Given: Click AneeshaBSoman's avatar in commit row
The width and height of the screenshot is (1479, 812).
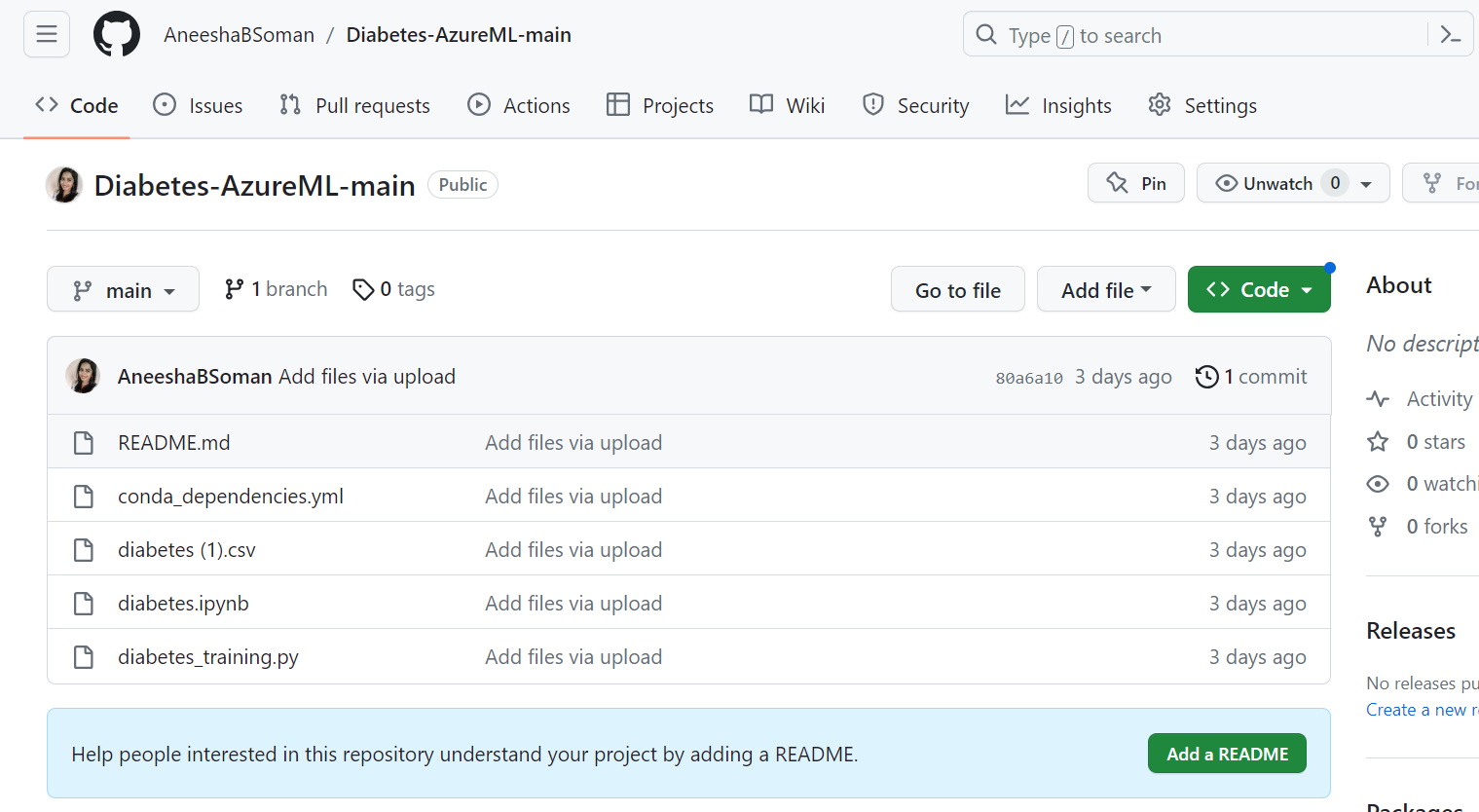Looking at the screenshot, I should click(83, 376).
